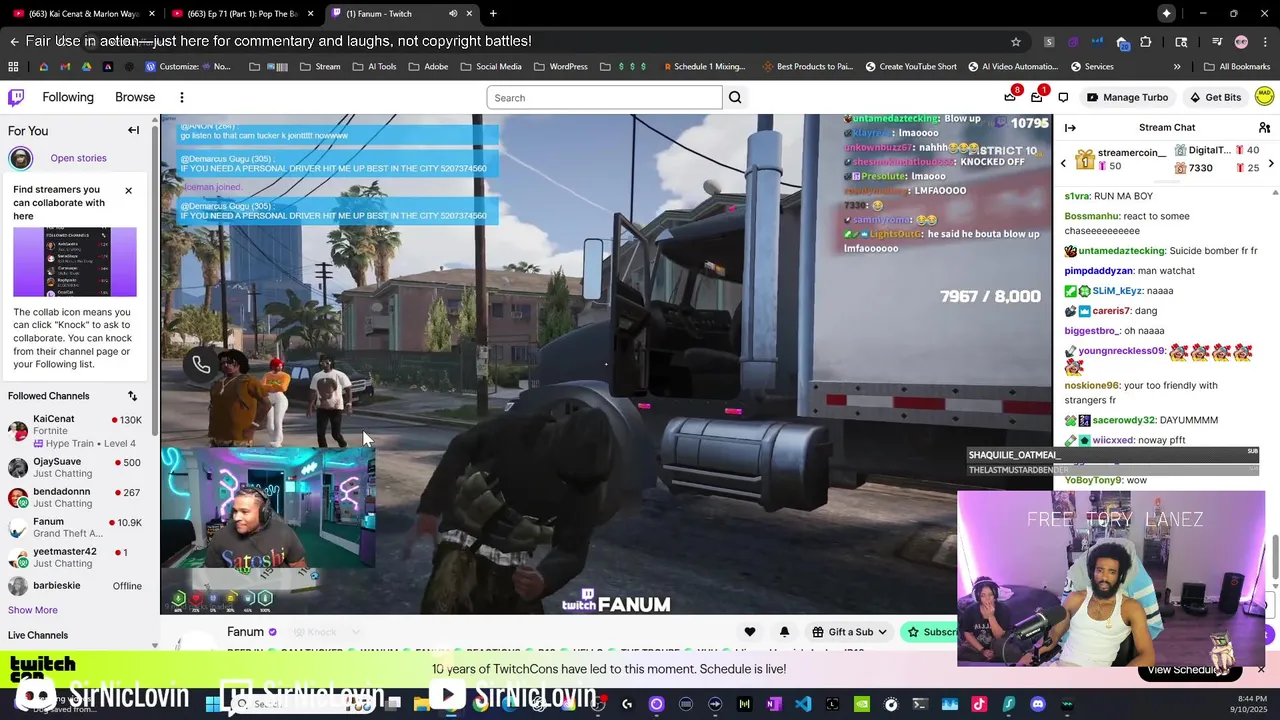Open bendadonnn channel from sidebar

coord(77,498)
